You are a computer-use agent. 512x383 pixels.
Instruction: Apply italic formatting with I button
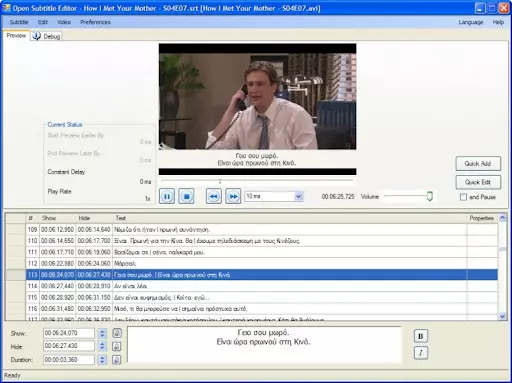pyautogui.click(x=421, y=353)
